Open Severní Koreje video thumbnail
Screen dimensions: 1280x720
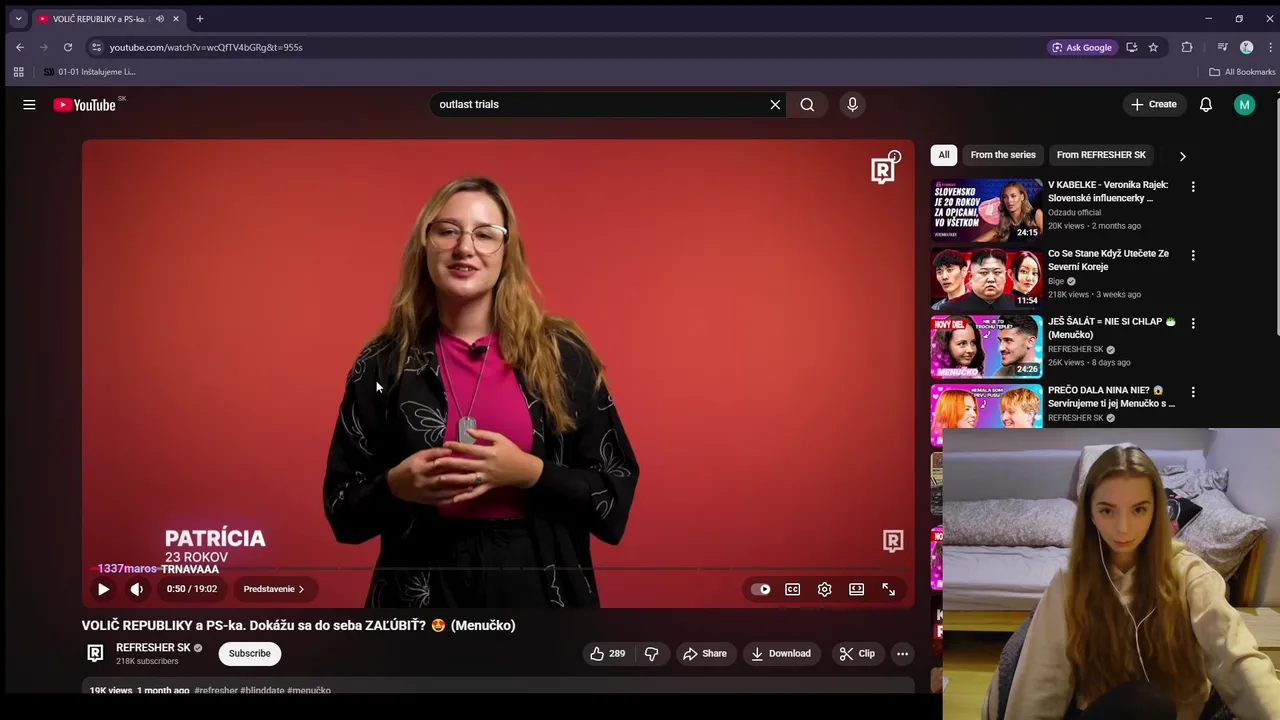986,278
